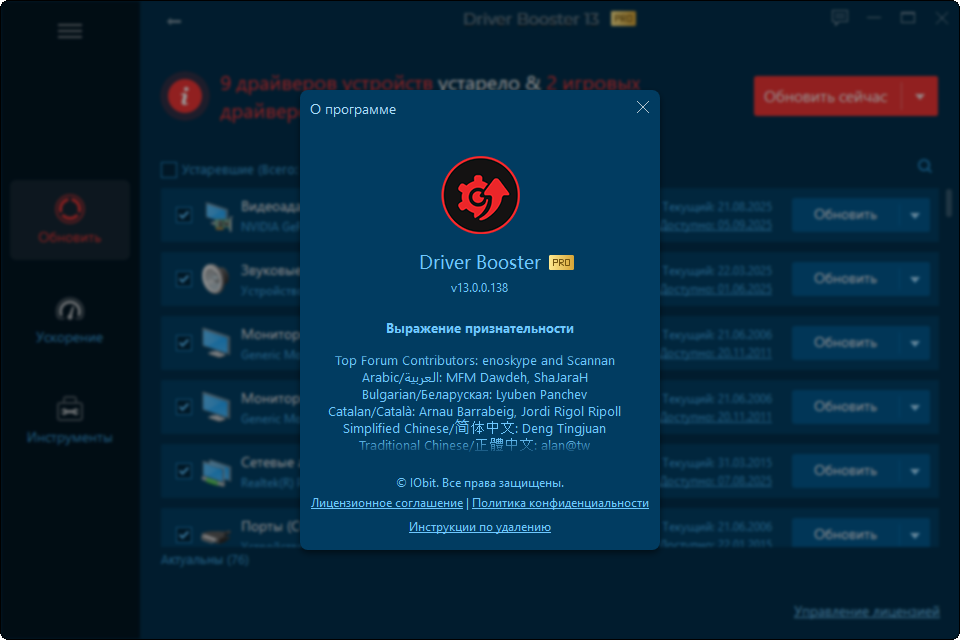Click the network adapter device icon
Viewport: 960px width, 640px height.
(x=217, y=472)
